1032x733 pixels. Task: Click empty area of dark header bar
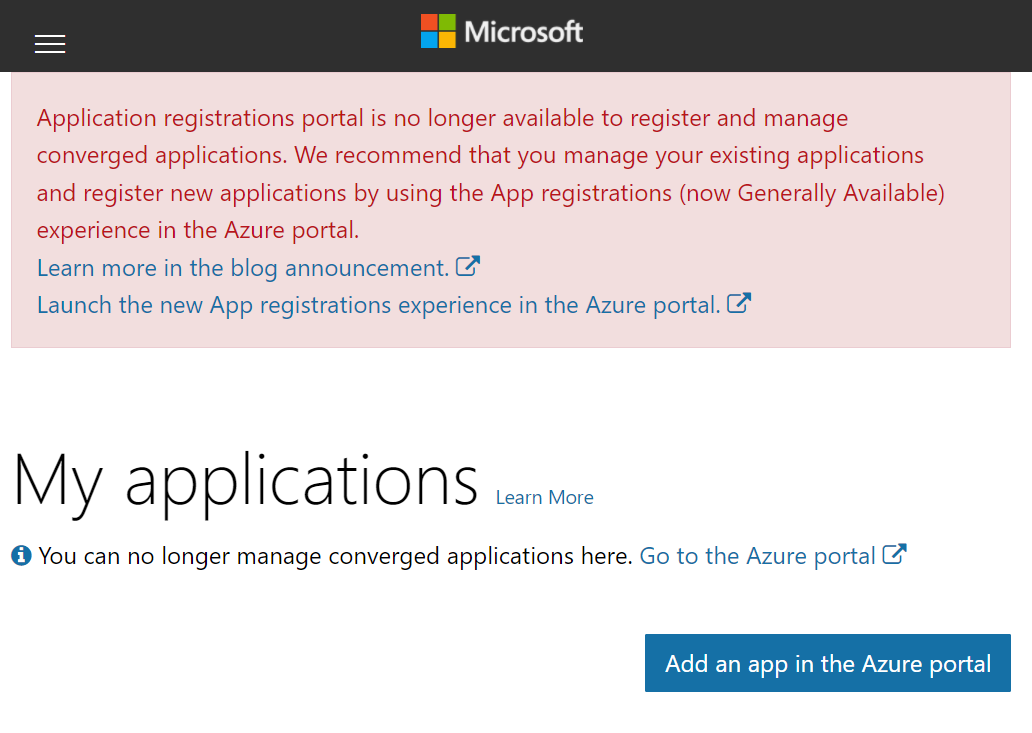coord(800,36)
